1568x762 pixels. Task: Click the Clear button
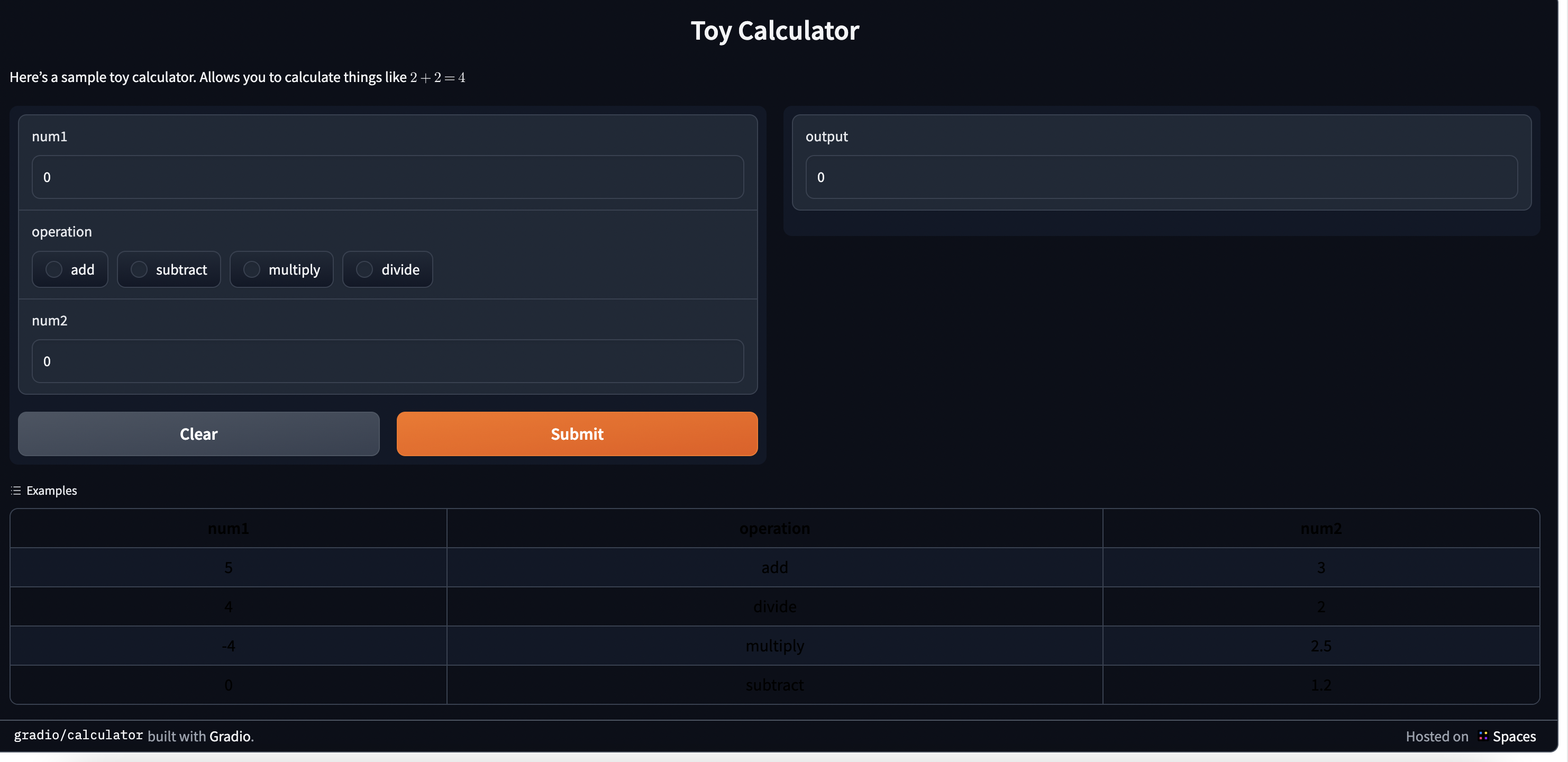click(x=198, y=434)
